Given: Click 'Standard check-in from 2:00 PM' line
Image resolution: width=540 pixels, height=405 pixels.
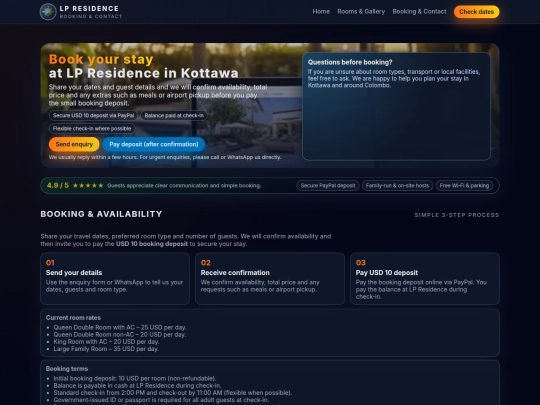Looking at the screenshot, I should click(x=173, y=393).
